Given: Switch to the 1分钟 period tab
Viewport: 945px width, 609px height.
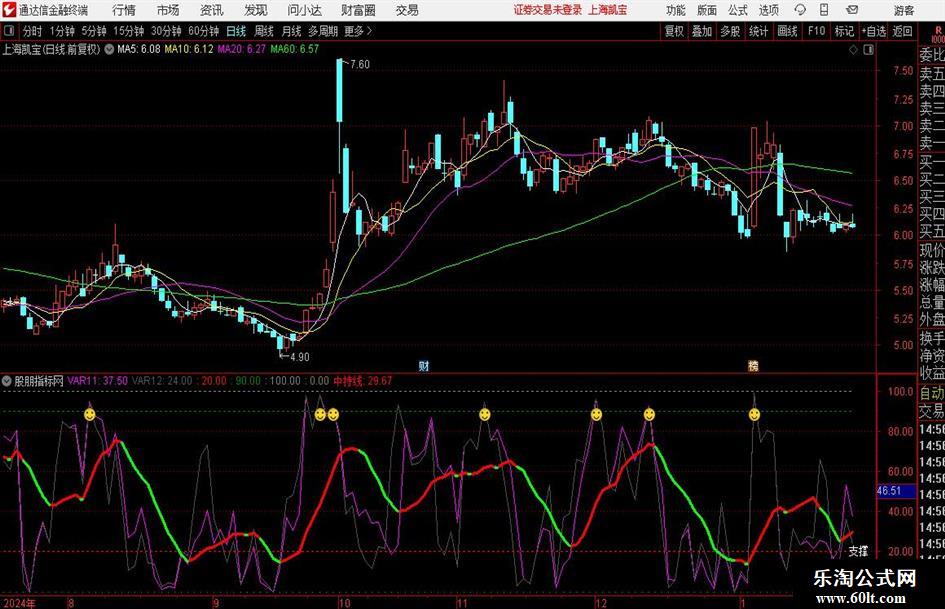Looking at the screenshot, I should click(62, 31).
